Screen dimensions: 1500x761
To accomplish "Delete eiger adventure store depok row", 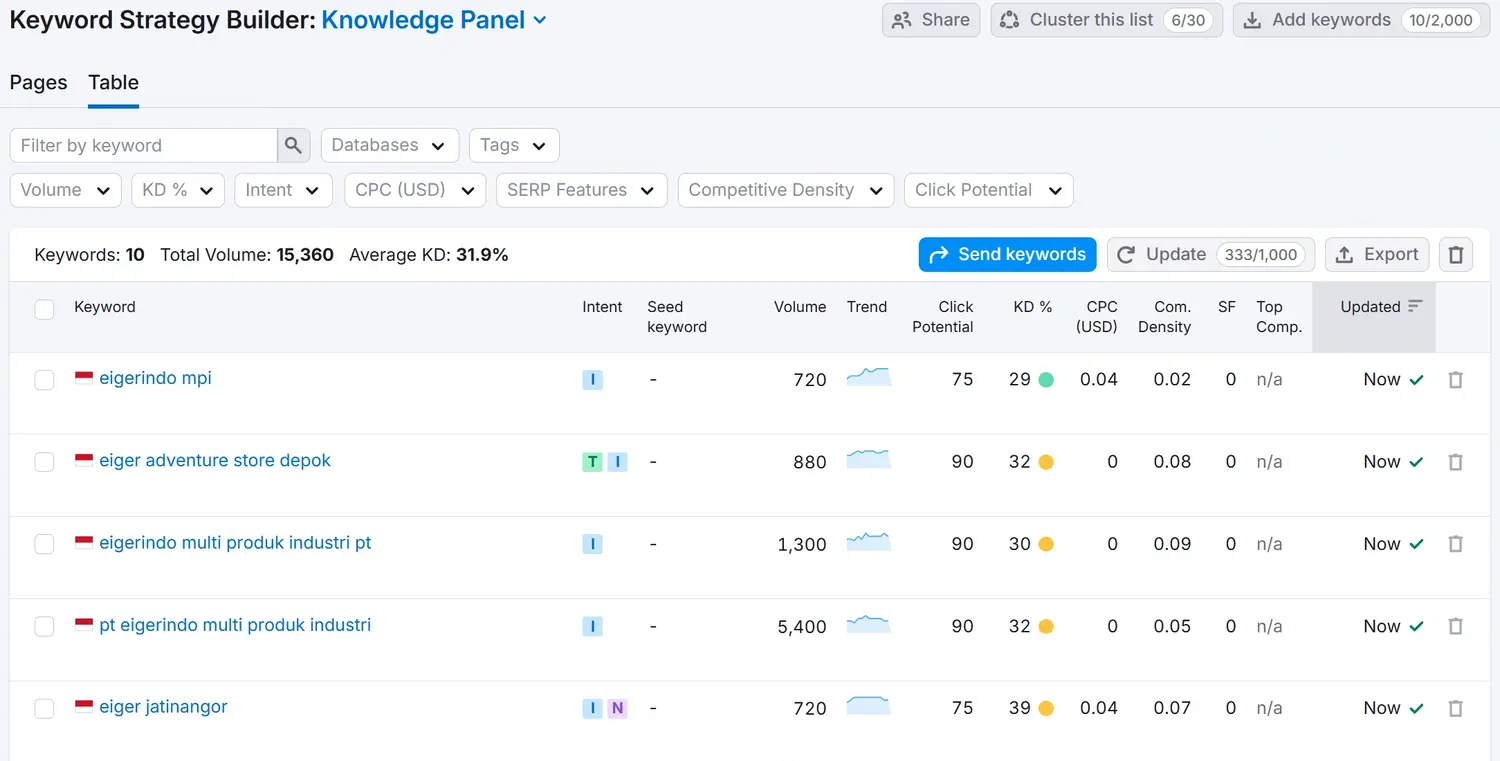I will (x=1456, y=462).
